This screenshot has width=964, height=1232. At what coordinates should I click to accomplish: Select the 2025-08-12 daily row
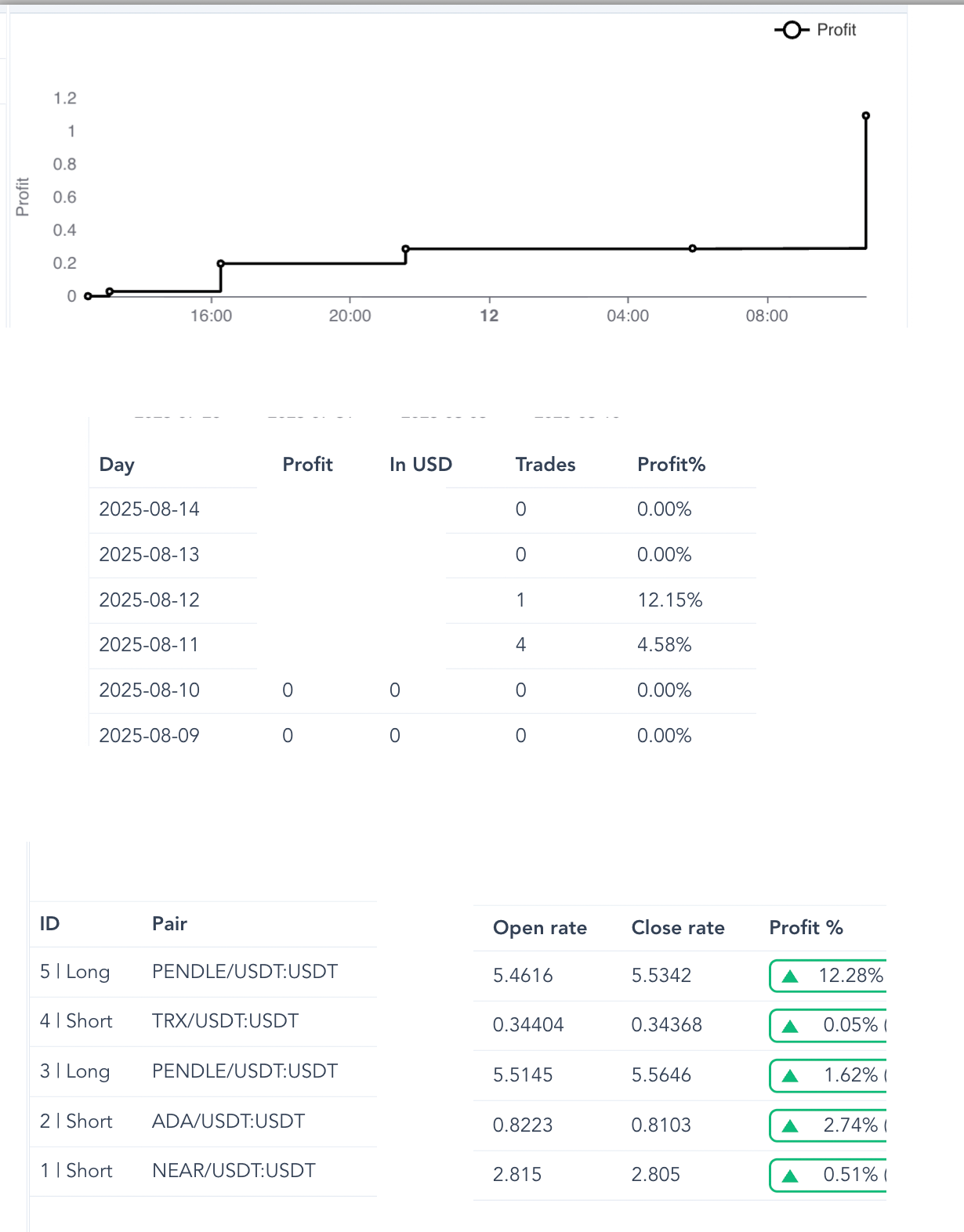(149, 600)
